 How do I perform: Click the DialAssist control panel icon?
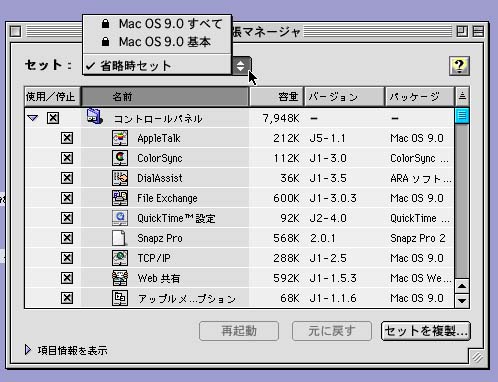coord(120,178)
